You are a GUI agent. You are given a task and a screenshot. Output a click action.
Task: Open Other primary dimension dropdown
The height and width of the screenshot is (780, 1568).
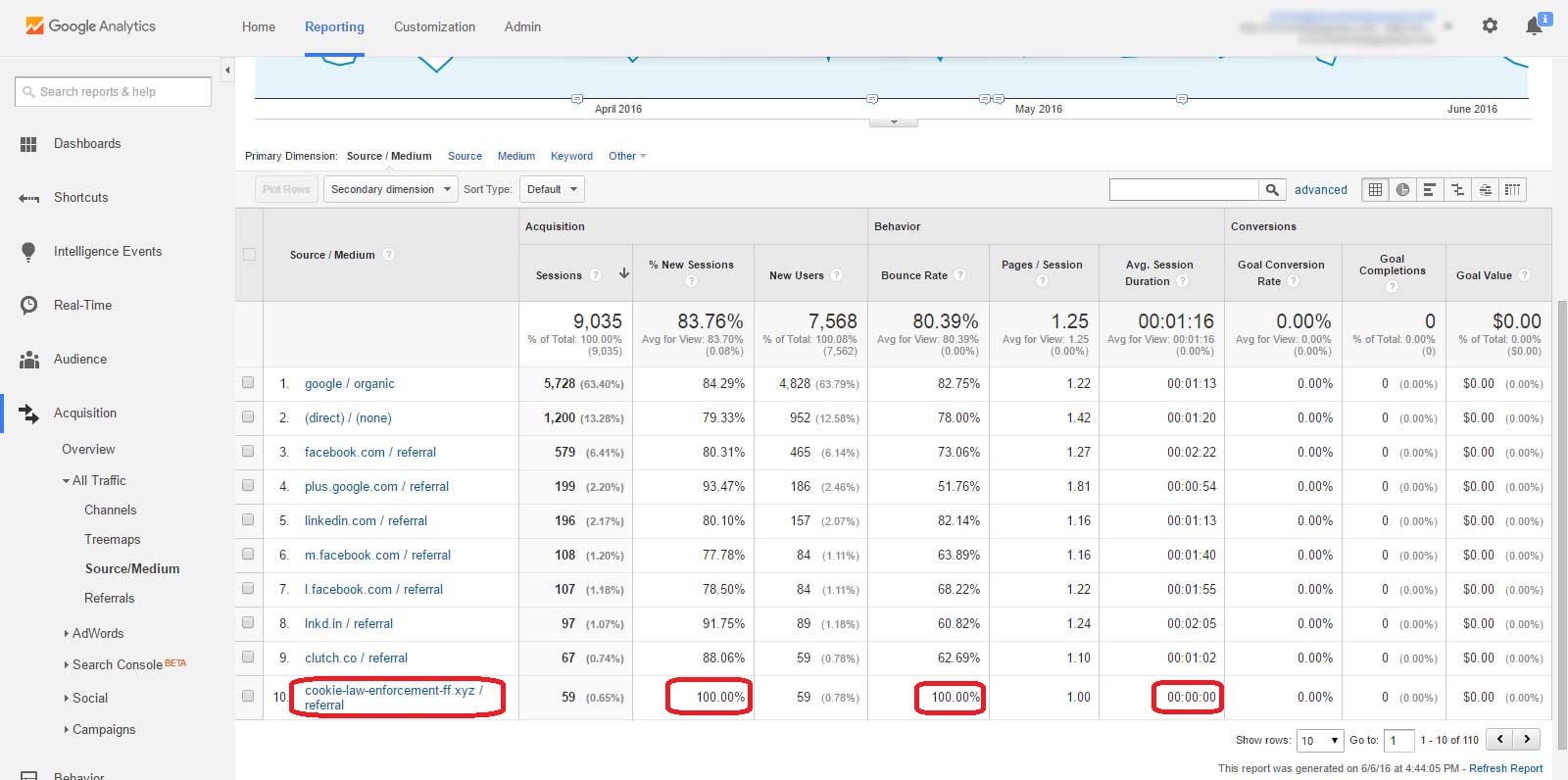(627, 156)
